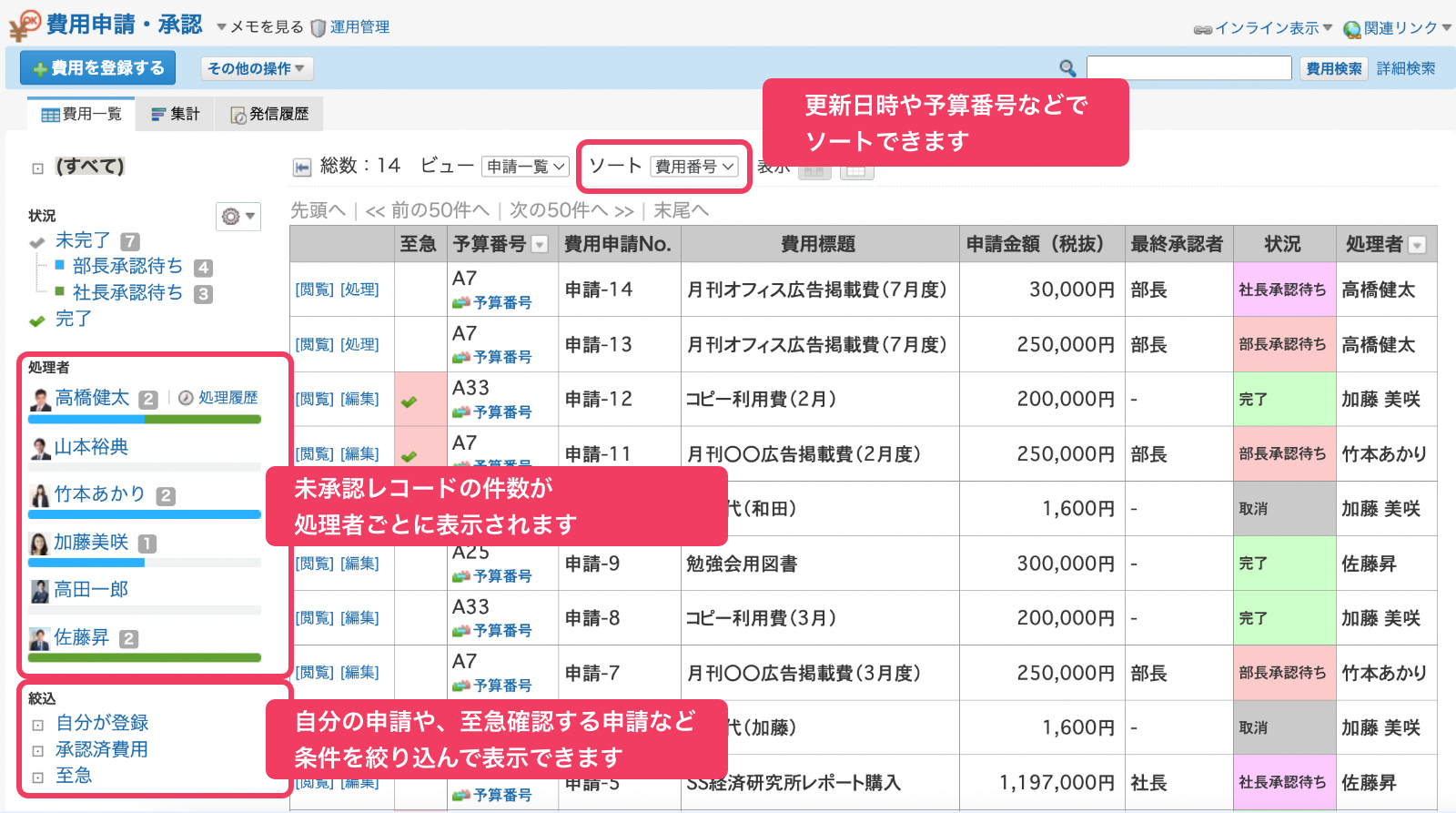Click 竹本あかり's blue progress bar

pos(144,514)
